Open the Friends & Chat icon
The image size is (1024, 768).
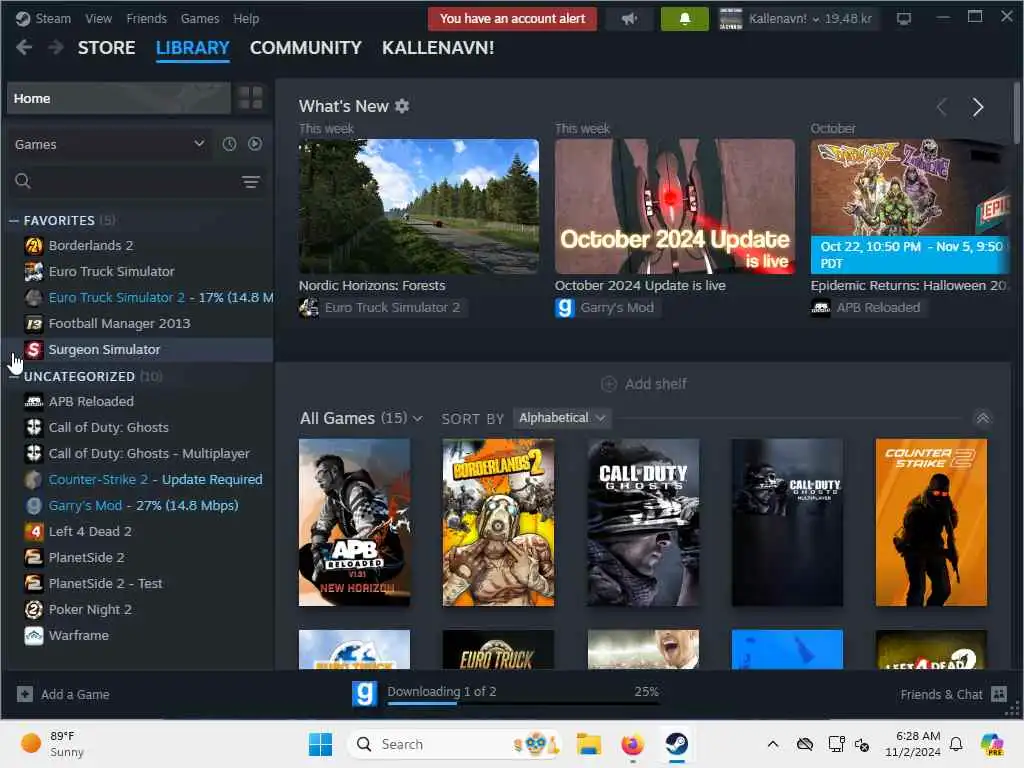point(999,694)
